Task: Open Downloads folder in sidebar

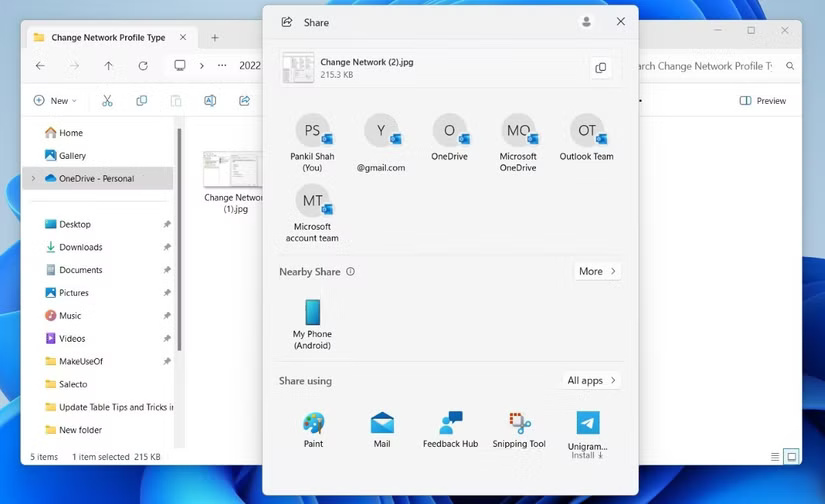Action: 80,247
